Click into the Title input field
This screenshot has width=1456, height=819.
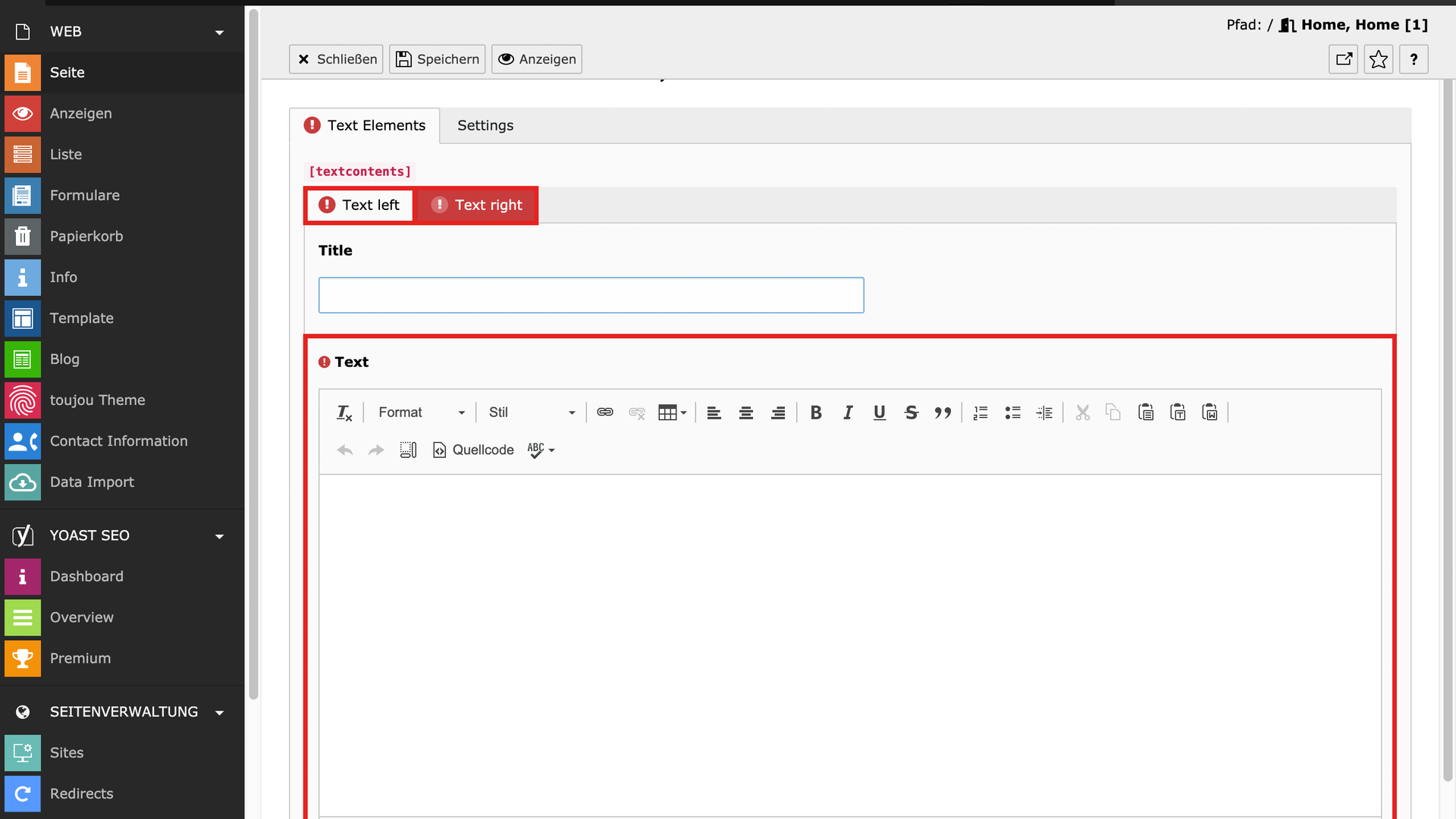click(591, 295)
